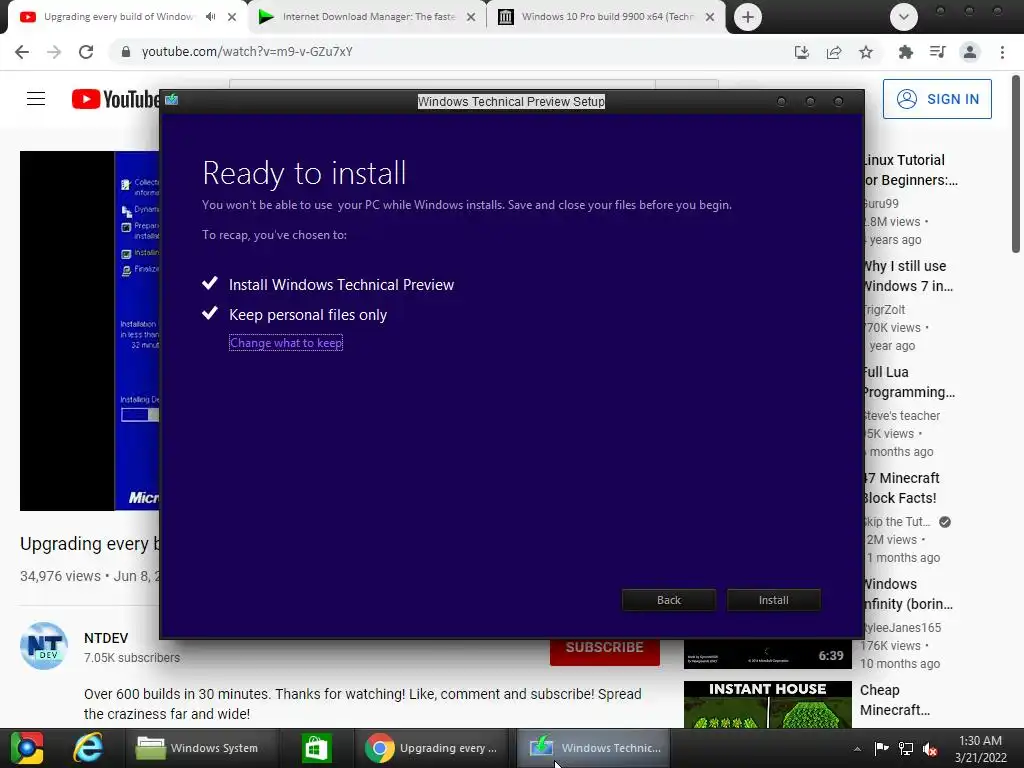The width and height of the screenshot is (1024, 768).
Task: Show hidden tray icons arrow
Action: 857,749
